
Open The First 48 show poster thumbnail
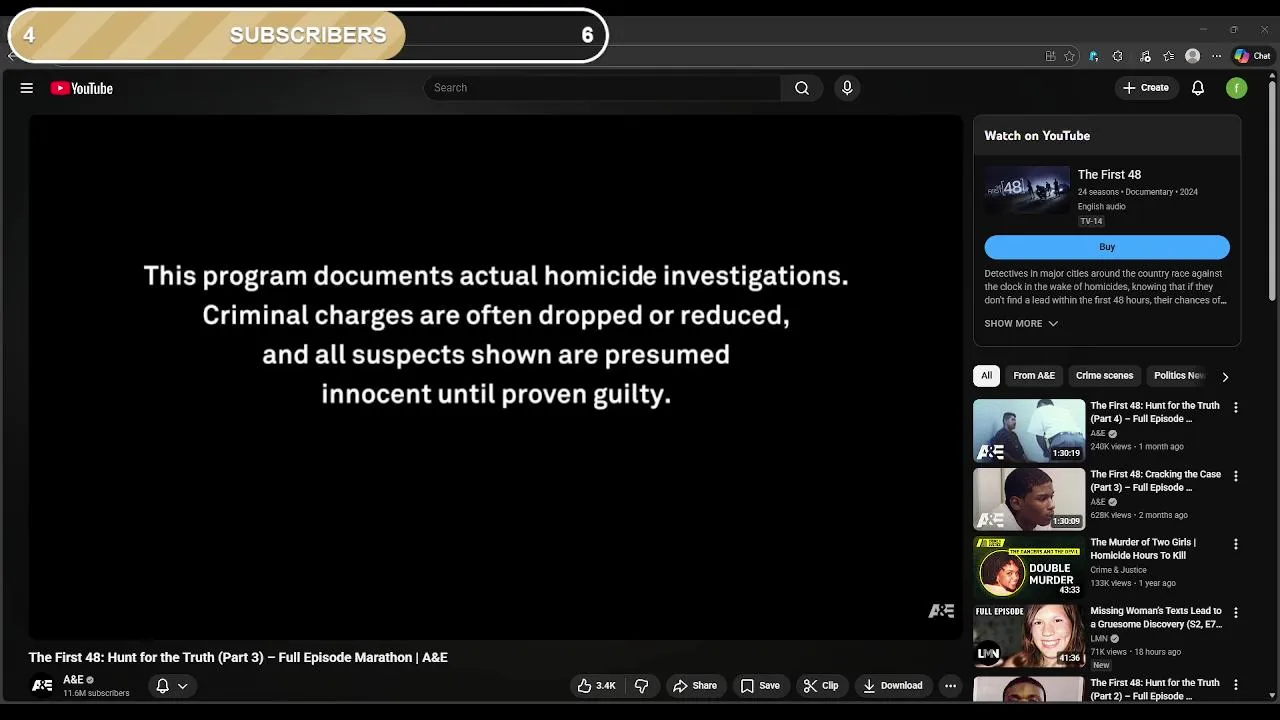[1027, 190]
